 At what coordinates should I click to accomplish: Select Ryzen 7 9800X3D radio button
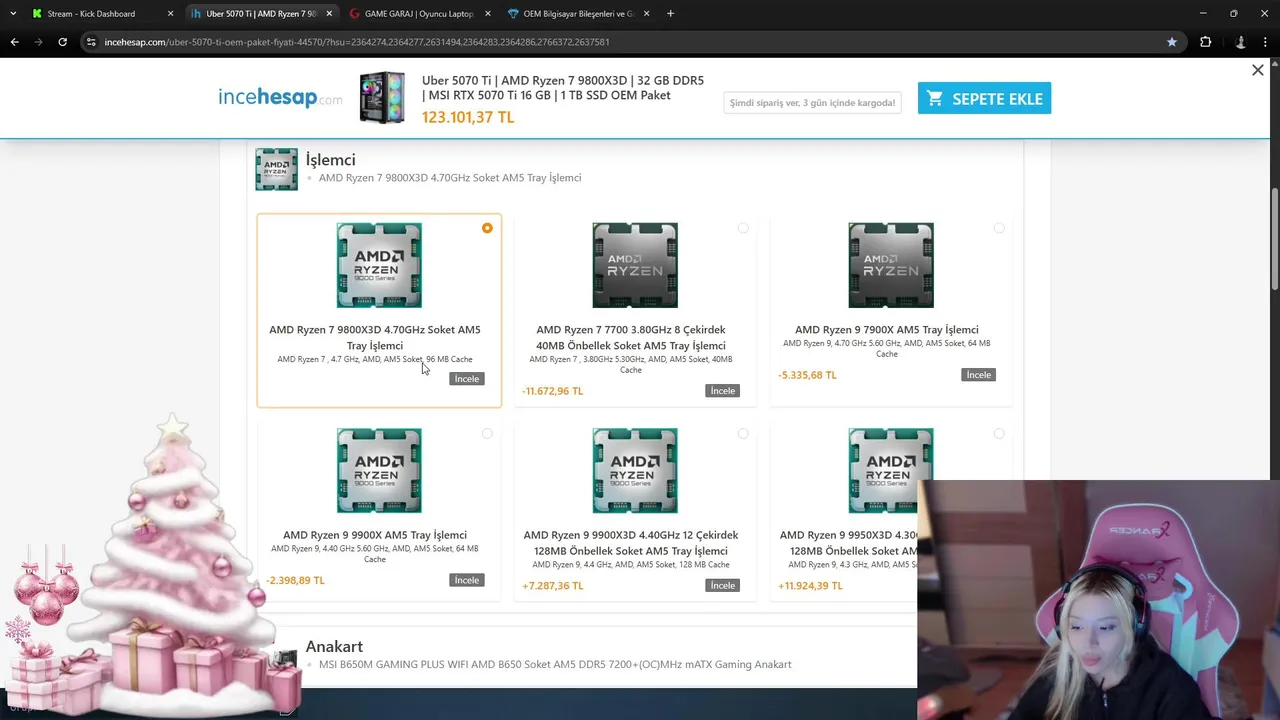pyautogui.click(x=487, y=228)
